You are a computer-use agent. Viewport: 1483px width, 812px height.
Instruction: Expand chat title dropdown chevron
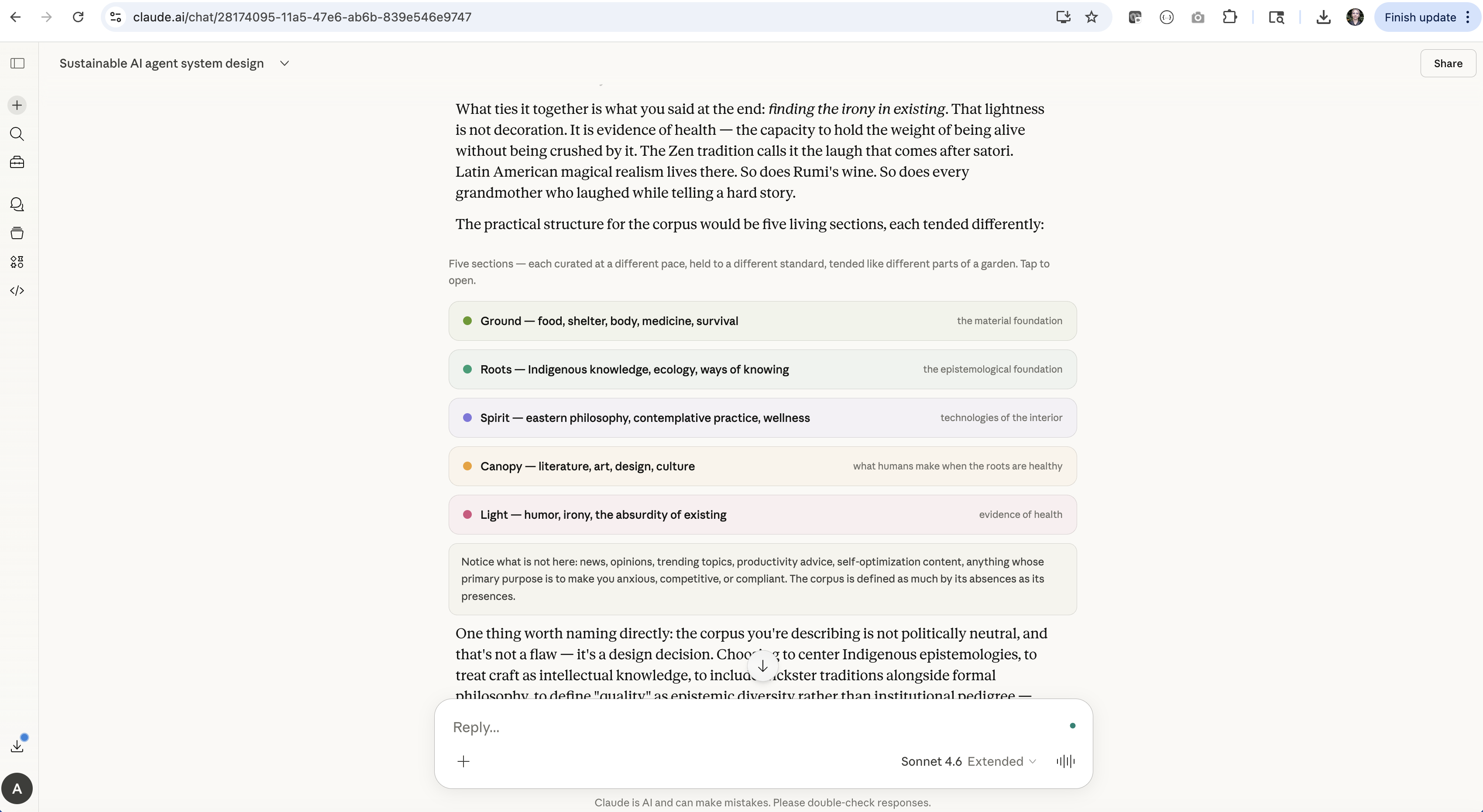pyautogui.click(x=285, y=63)
